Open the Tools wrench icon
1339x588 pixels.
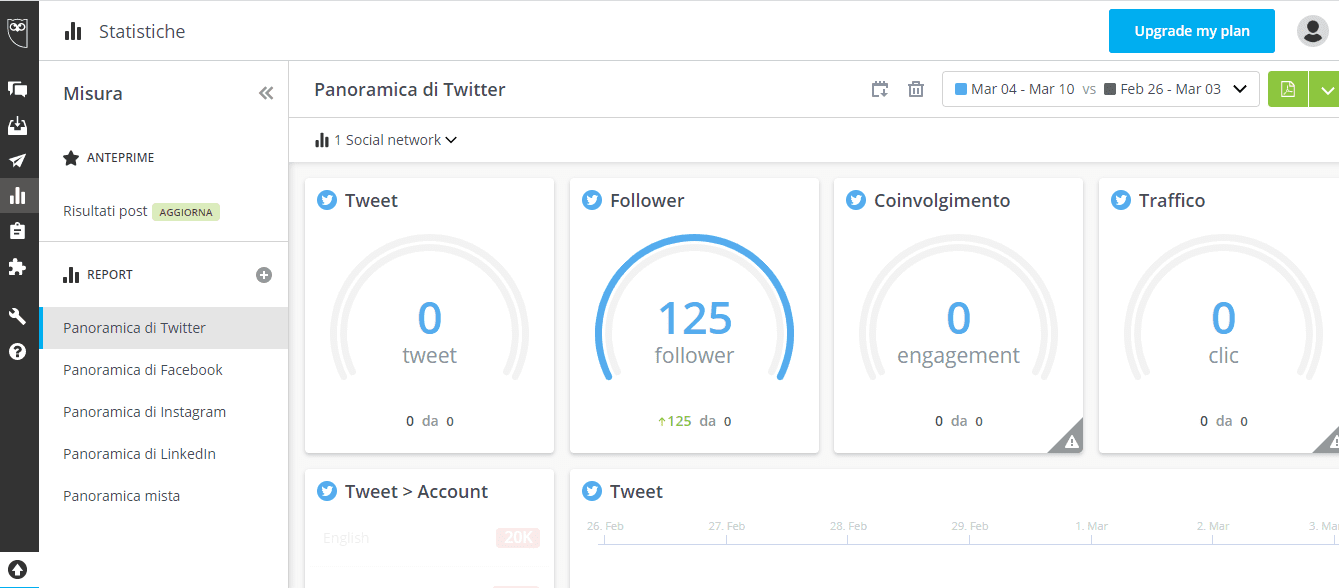(x=17, y=316)
